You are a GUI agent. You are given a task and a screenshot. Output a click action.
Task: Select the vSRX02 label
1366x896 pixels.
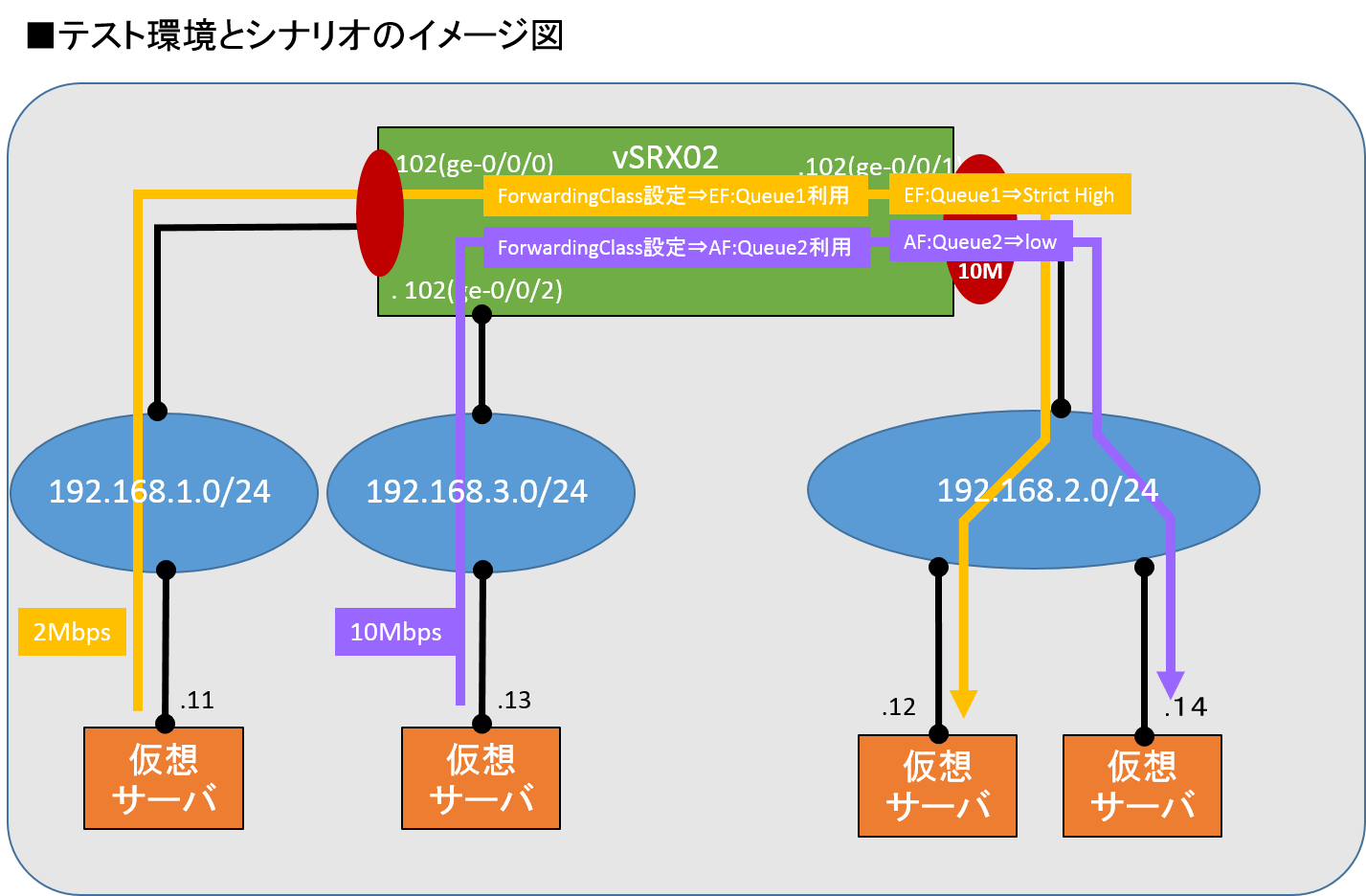(x=665, y=157)
